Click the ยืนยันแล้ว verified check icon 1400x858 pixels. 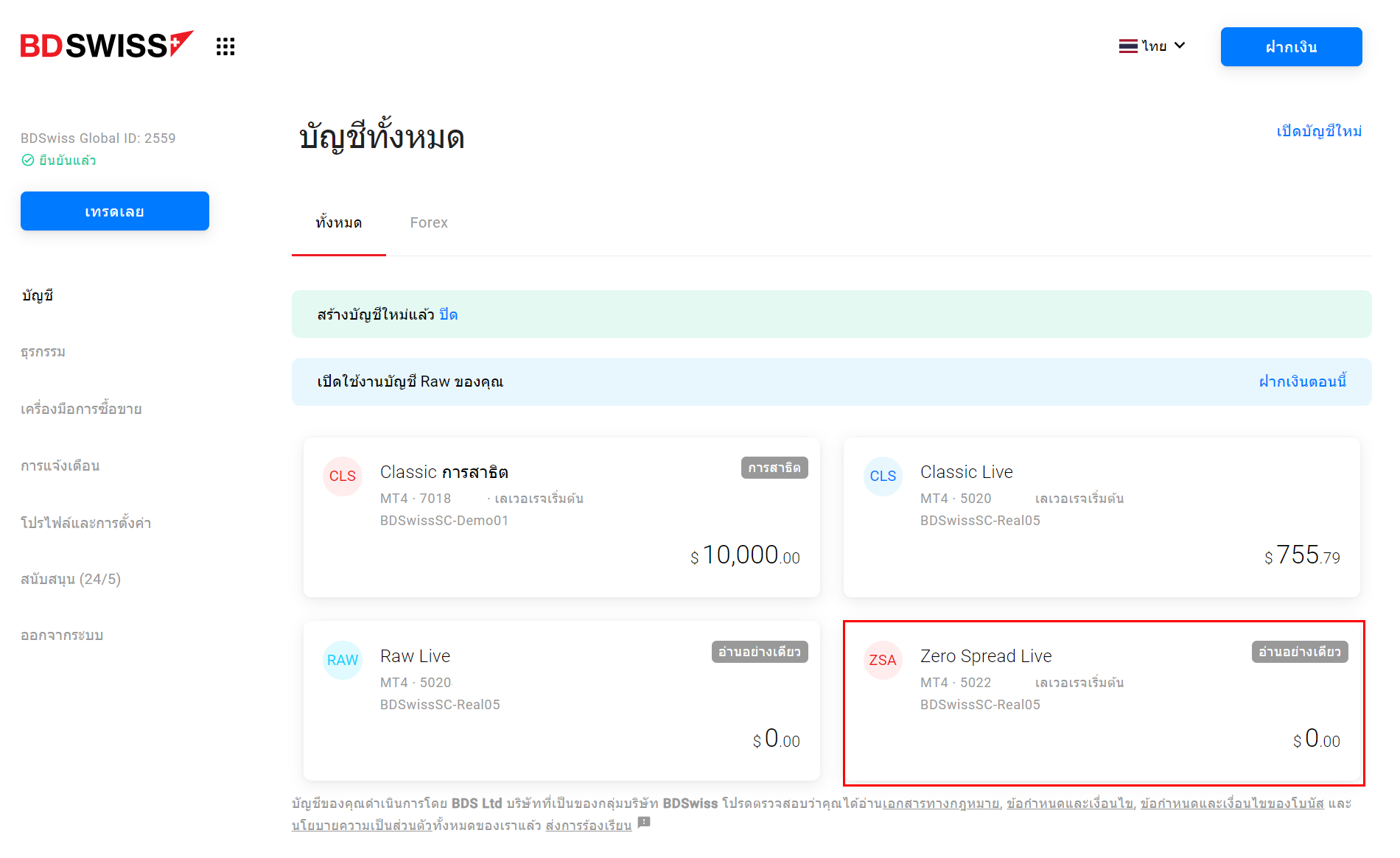28,160
